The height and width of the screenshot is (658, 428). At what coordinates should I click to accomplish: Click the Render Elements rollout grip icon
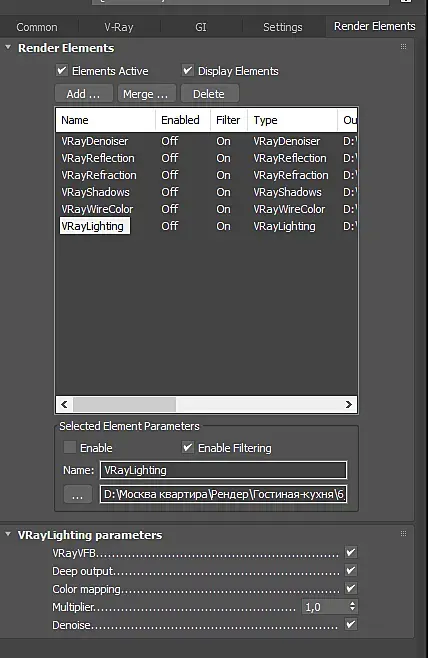click(x=403, y=47)
